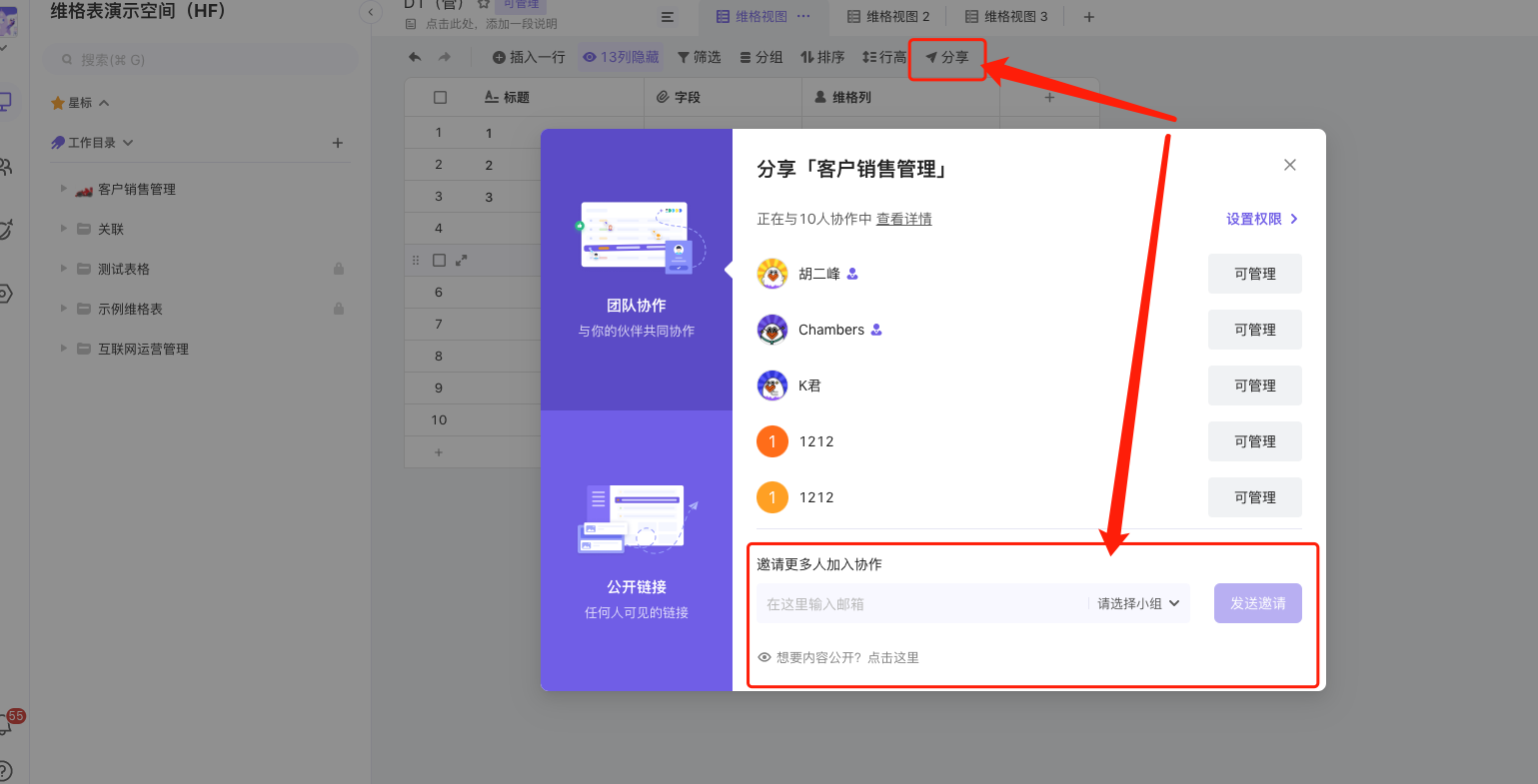Image resolution: width=1538 pixels, height=784 pixels.
Task: Click the 字段 attachment column header
Action: coord(724,97)
